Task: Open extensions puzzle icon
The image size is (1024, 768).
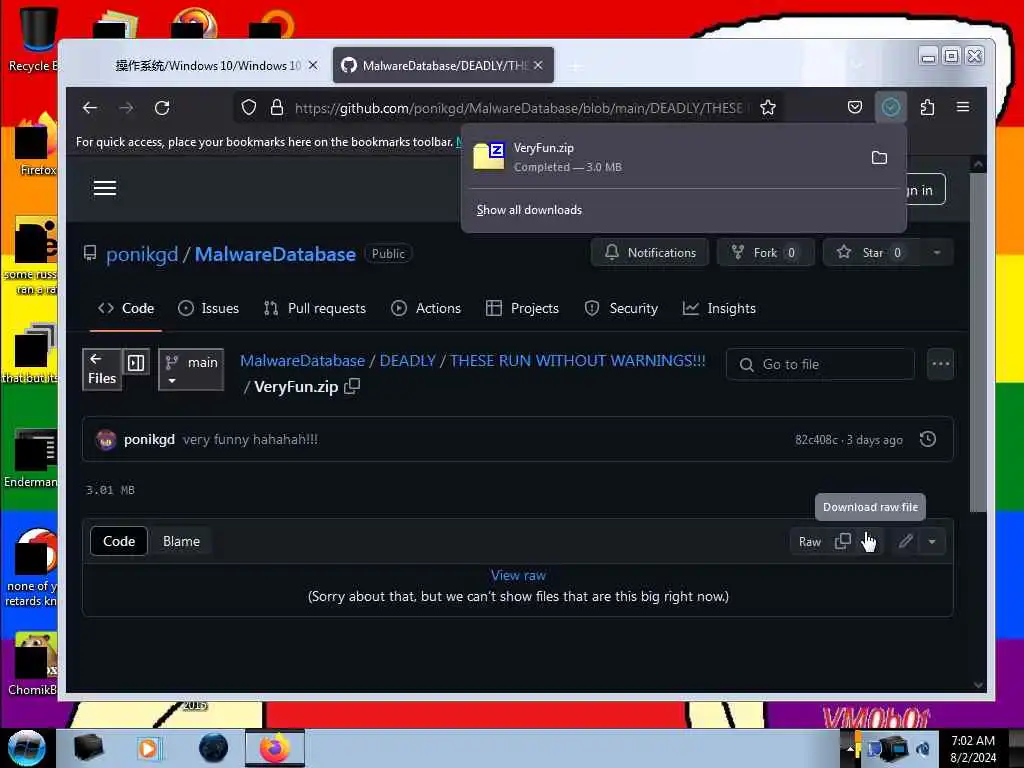Action: tap(927, 107)
